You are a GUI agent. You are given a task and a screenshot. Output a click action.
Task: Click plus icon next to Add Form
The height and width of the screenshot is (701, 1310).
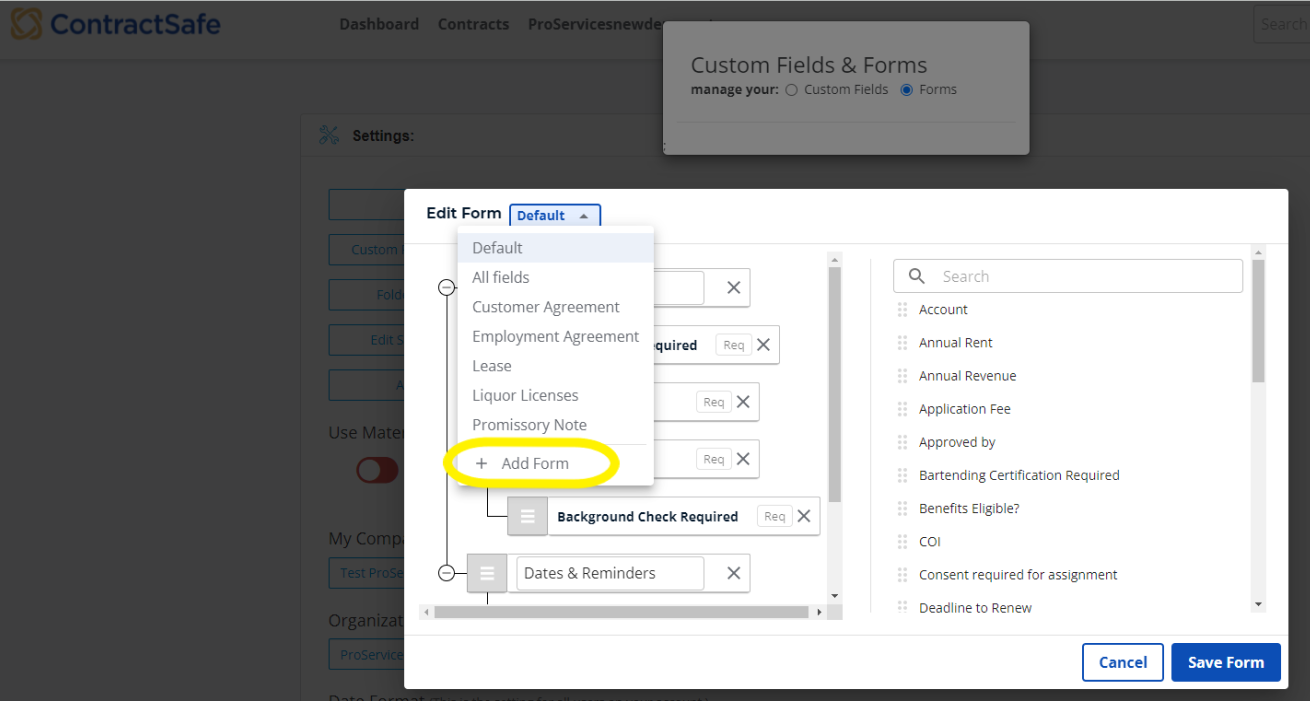click(482, 464)
